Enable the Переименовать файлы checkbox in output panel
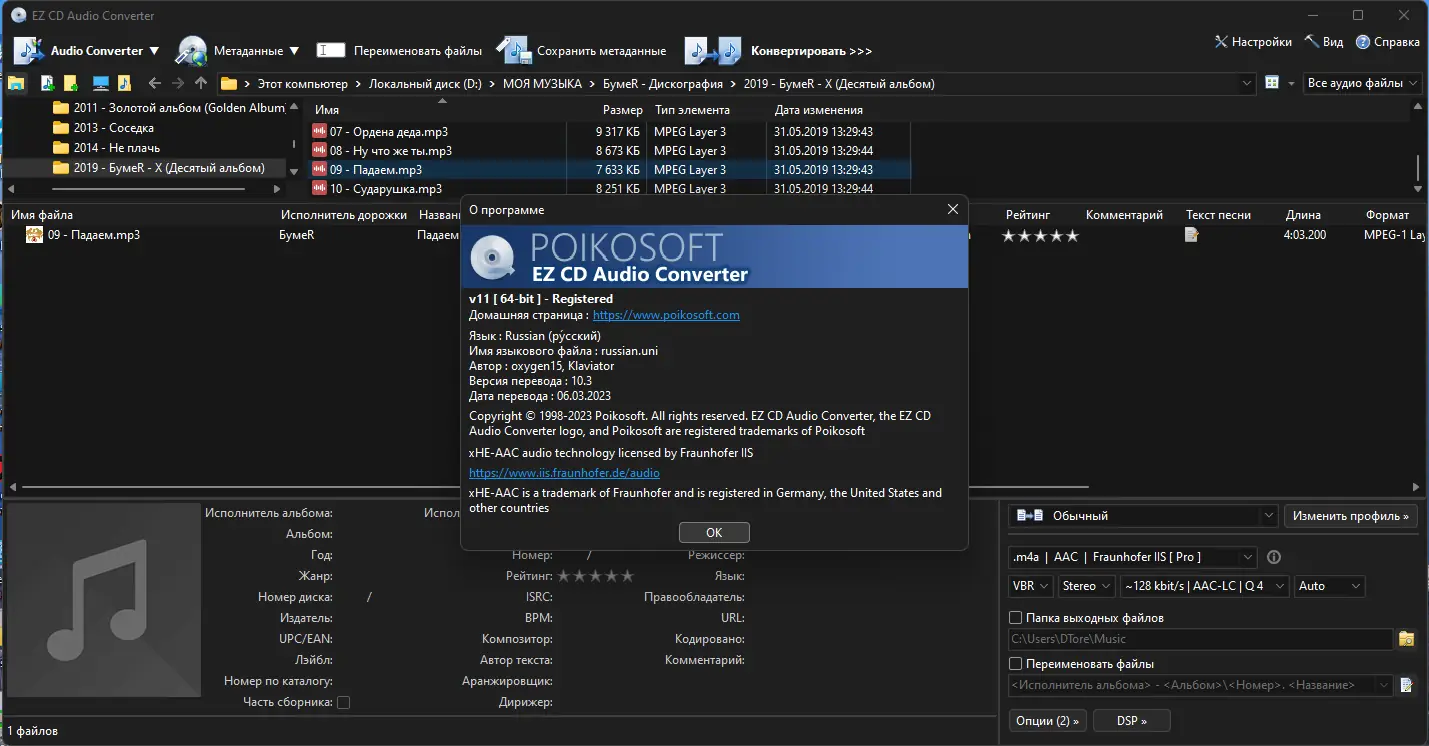The height and width of the screenshot is (746, 1429). point(1016,664)
